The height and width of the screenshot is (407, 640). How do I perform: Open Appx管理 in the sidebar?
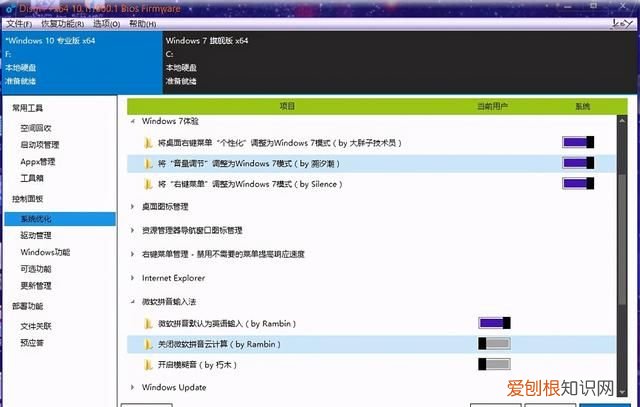click(x=38, y=162)
